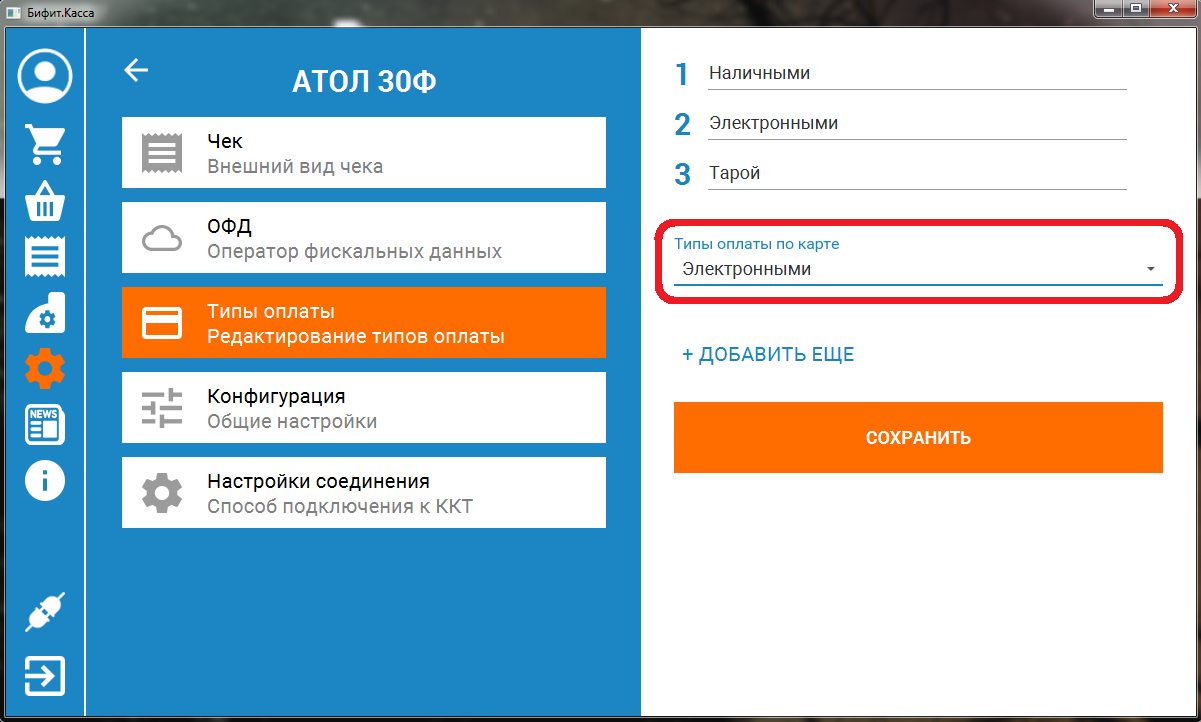Image resolution: width=1201 pixels, height=722 pixels.
Task: Click the plug connection icon
Action: point(45,611)
